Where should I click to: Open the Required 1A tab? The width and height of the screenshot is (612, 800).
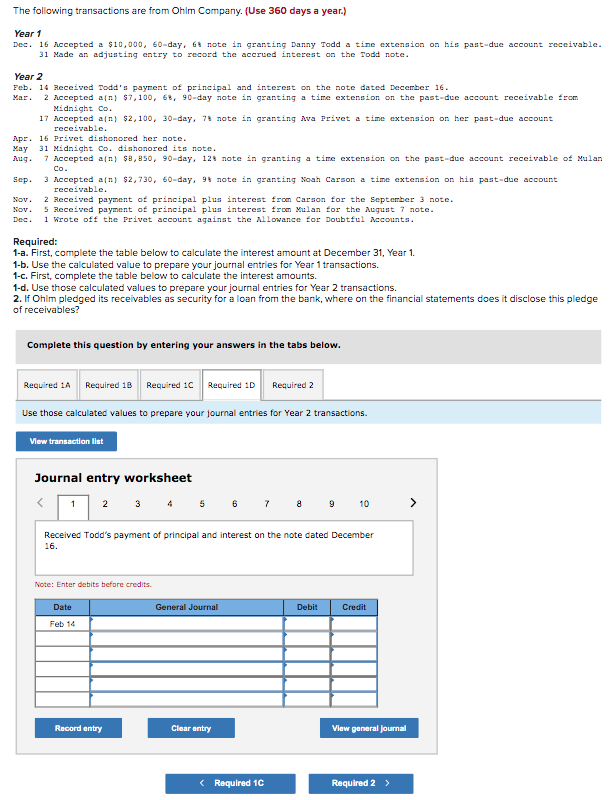pyautogui.click(x=47, y=385)
